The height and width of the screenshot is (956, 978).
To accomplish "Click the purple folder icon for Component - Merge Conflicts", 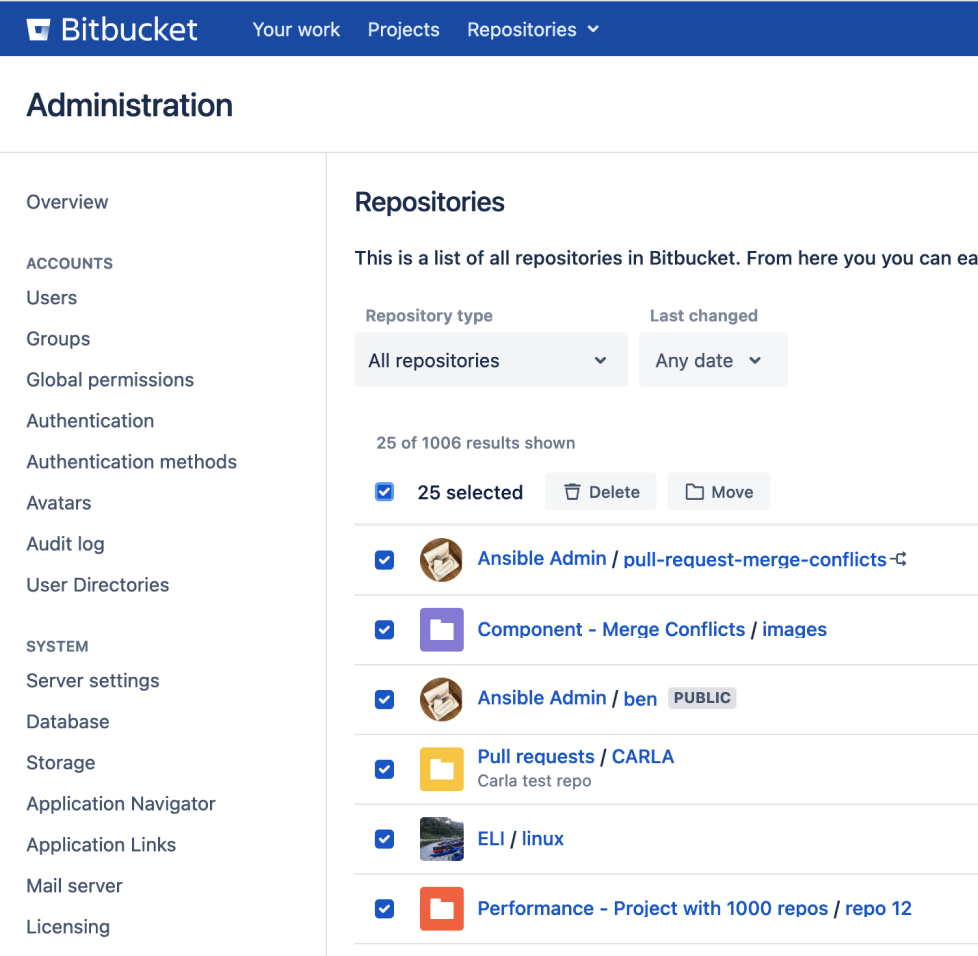I will tap(442, 630).
